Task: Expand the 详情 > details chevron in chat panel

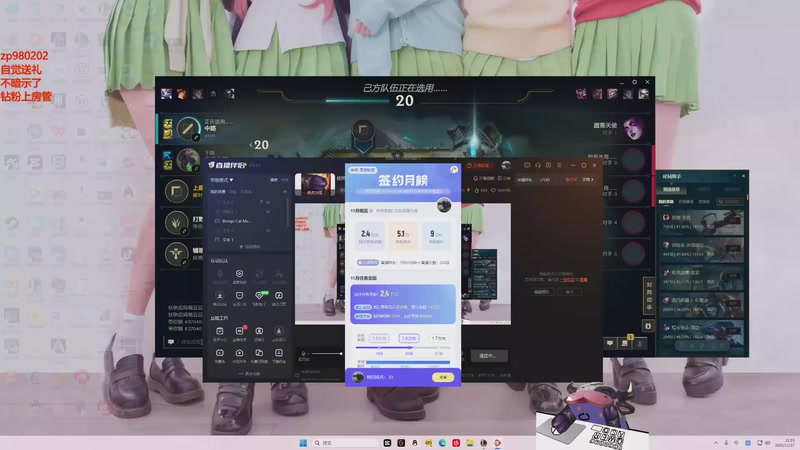Action: [588, 180]
